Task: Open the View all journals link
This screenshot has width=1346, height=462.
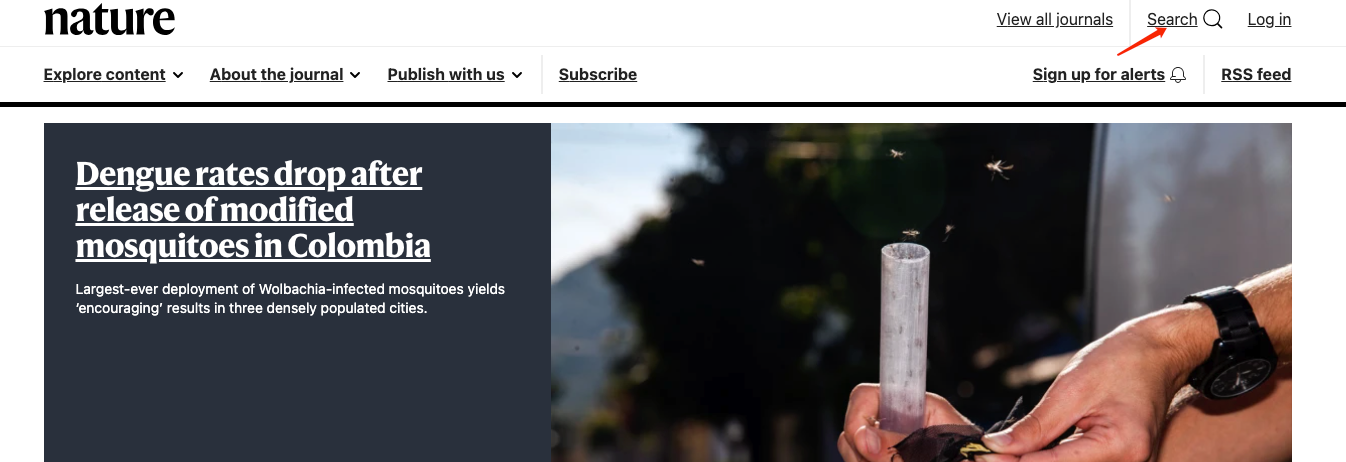Action: 1055,19
